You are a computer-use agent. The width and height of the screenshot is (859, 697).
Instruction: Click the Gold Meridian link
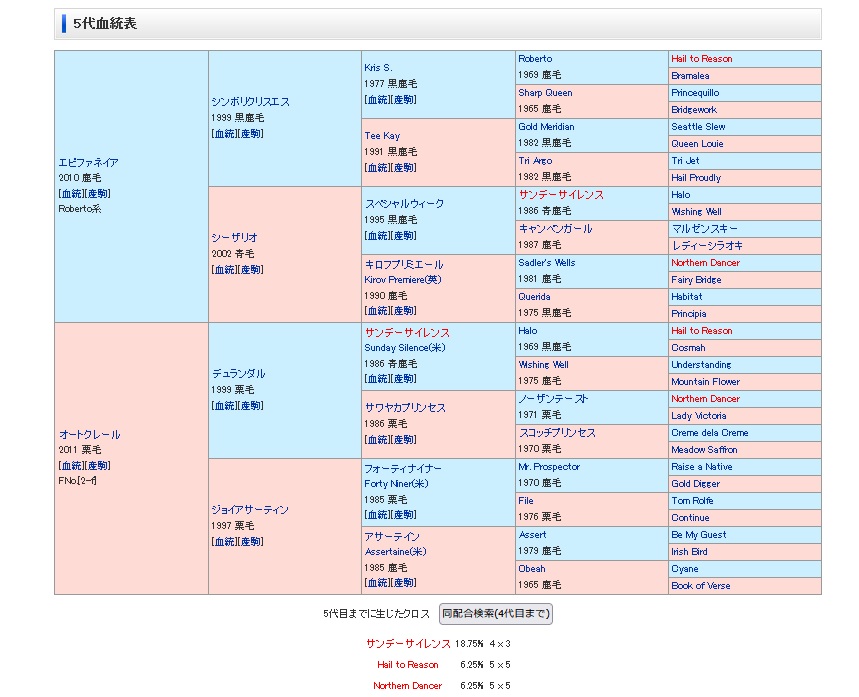coord(546,127)
